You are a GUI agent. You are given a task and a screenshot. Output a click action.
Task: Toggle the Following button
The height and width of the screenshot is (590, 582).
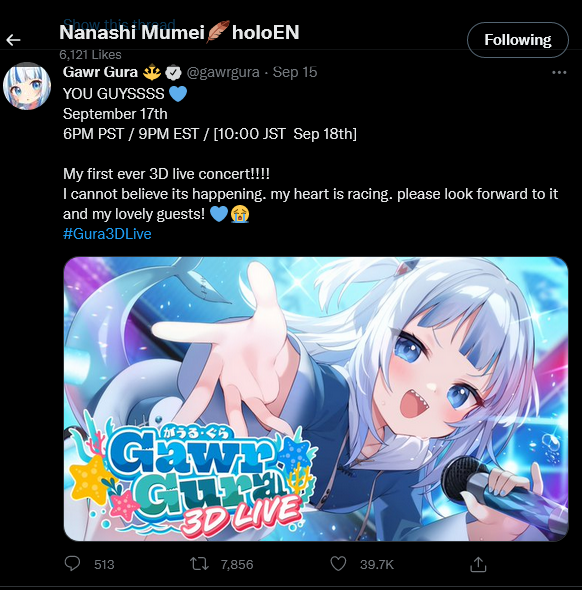click(518, 40)
